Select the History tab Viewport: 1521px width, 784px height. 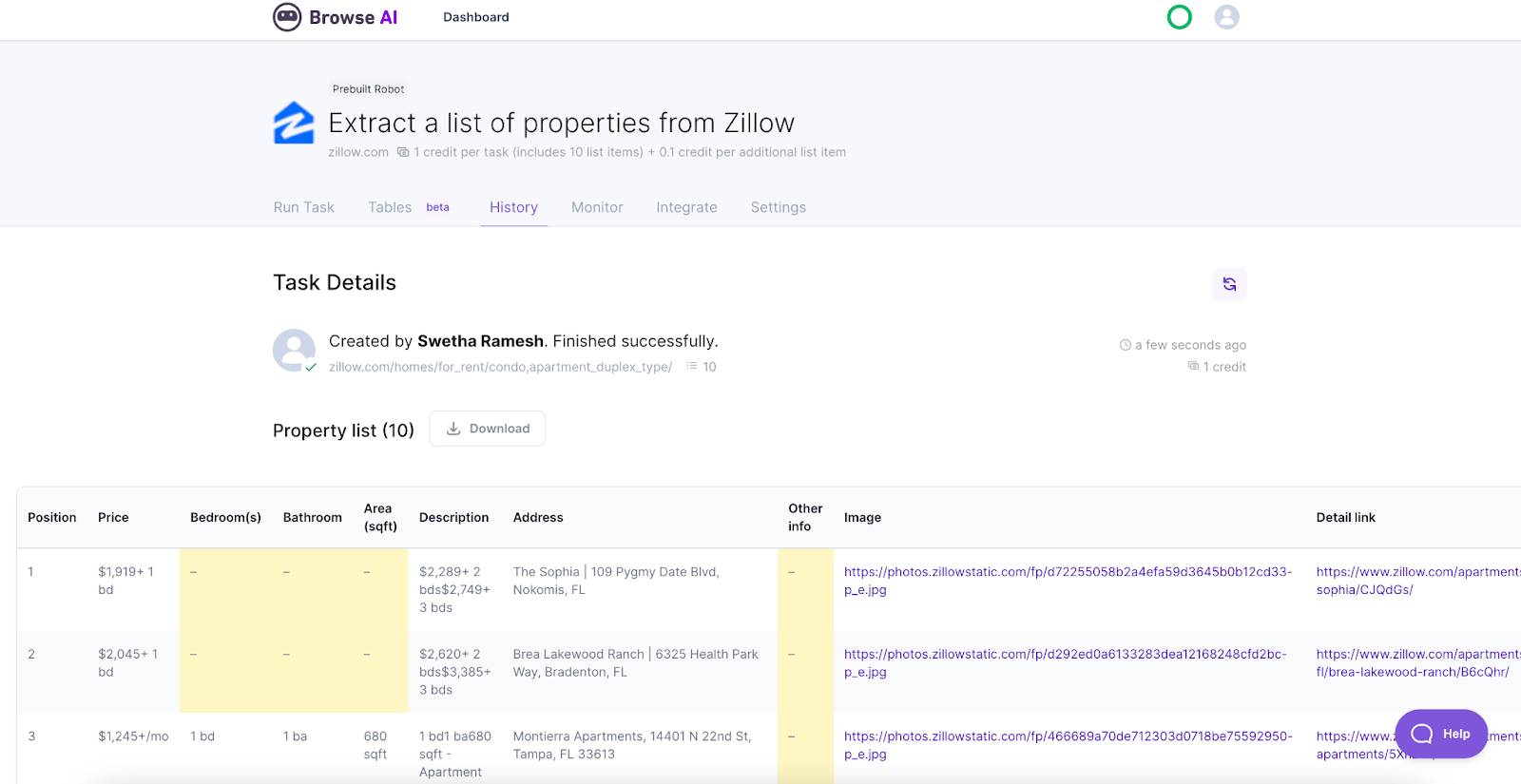coord(513,207)
